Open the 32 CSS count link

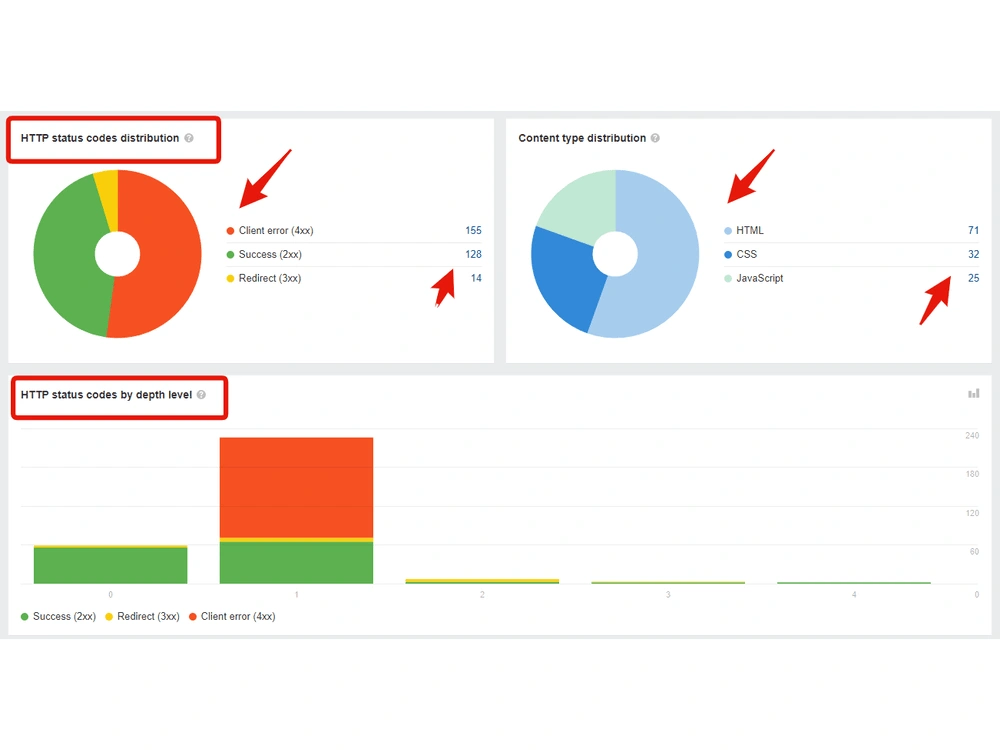click(973, 254)
